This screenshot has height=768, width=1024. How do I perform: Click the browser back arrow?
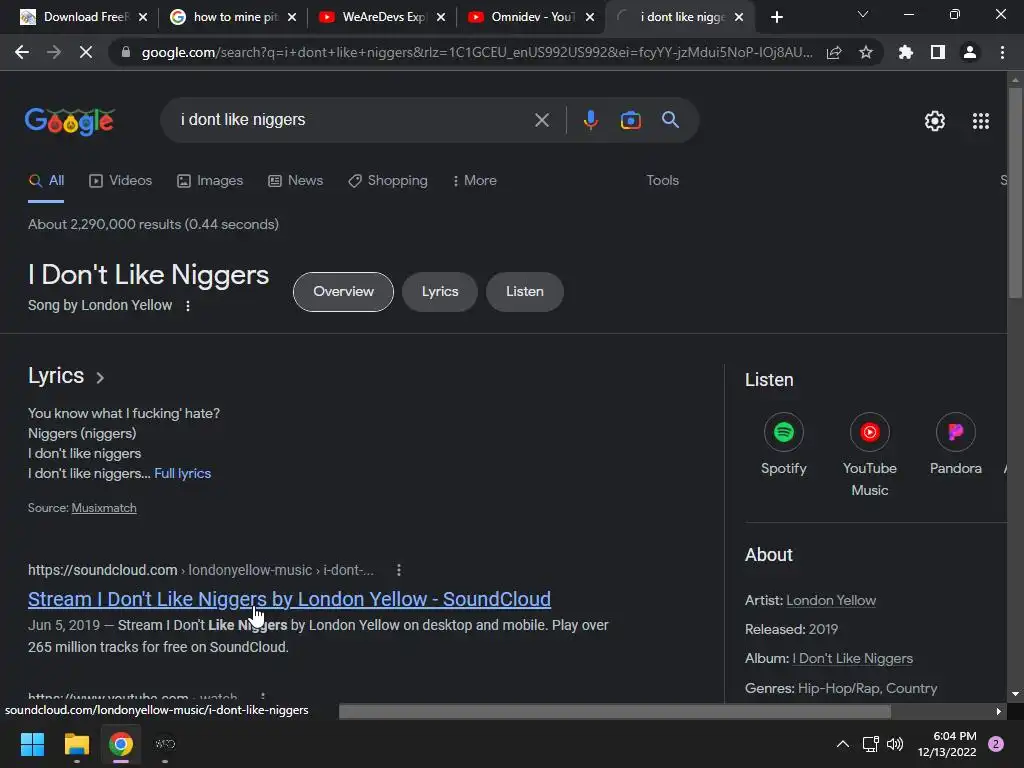click(x=22, y=52)
